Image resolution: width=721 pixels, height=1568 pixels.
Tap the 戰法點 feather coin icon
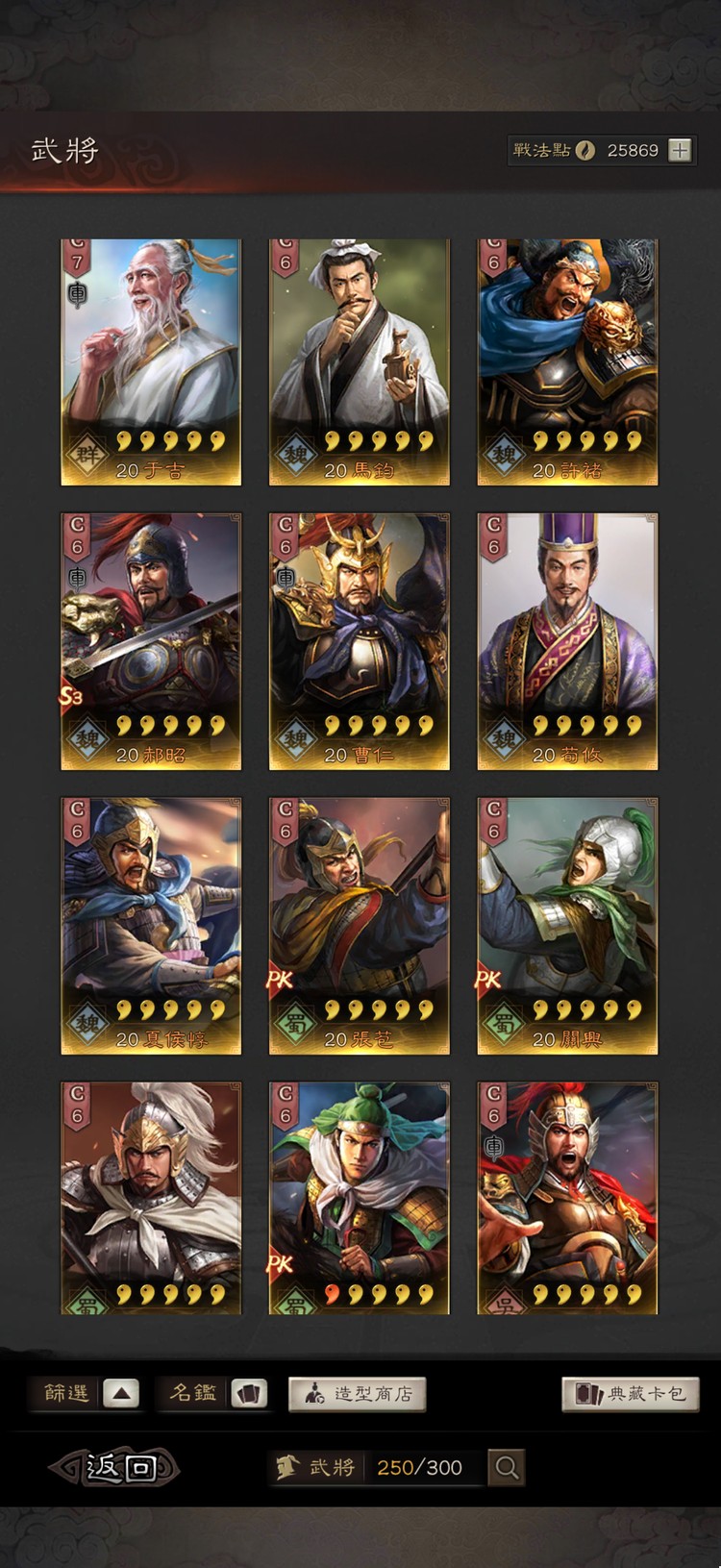(585, 150)
